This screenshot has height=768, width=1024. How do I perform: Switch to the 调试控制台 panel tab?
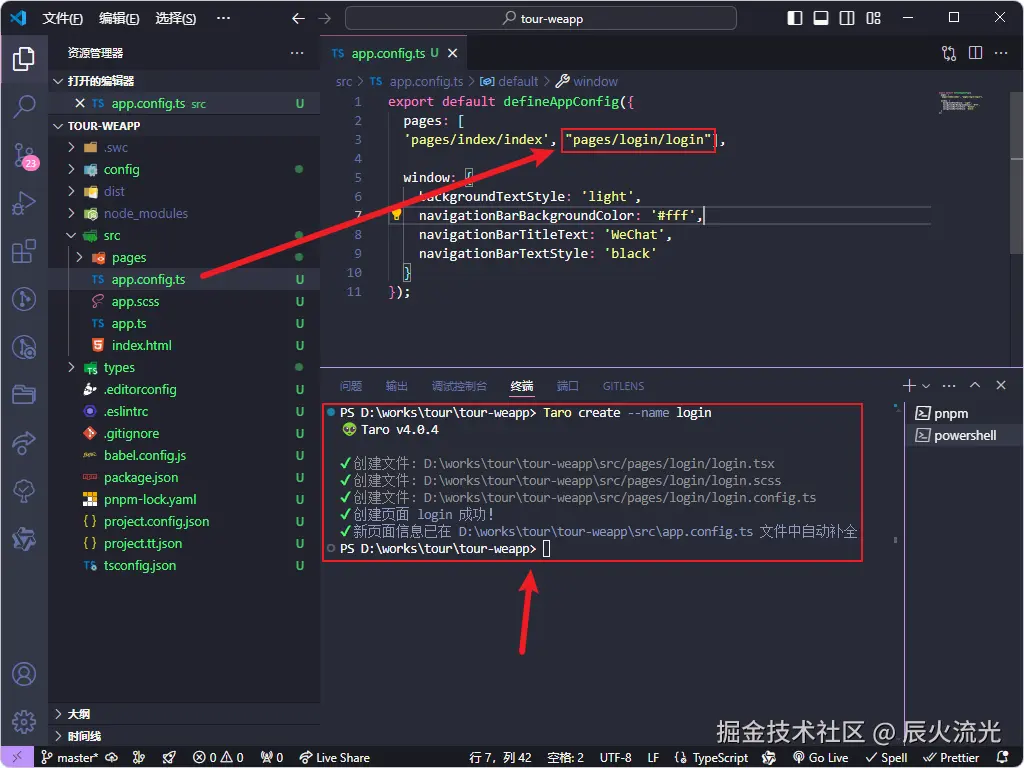point(459,387)
